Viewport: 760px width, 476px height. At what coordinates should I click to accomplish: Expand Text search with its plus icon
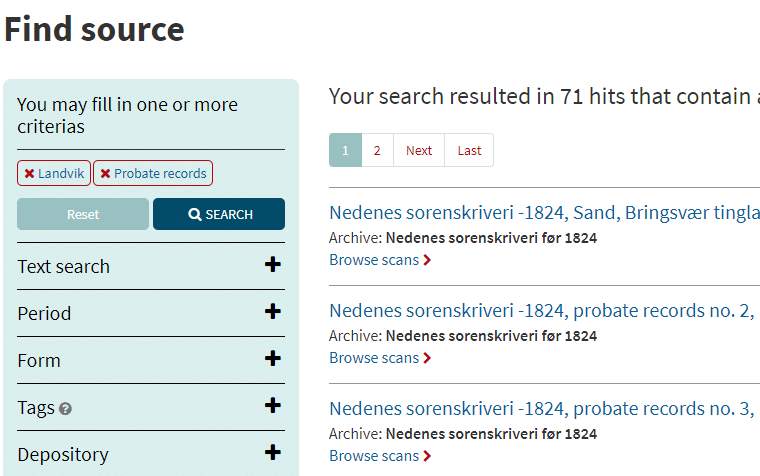[x=272, y=265]
